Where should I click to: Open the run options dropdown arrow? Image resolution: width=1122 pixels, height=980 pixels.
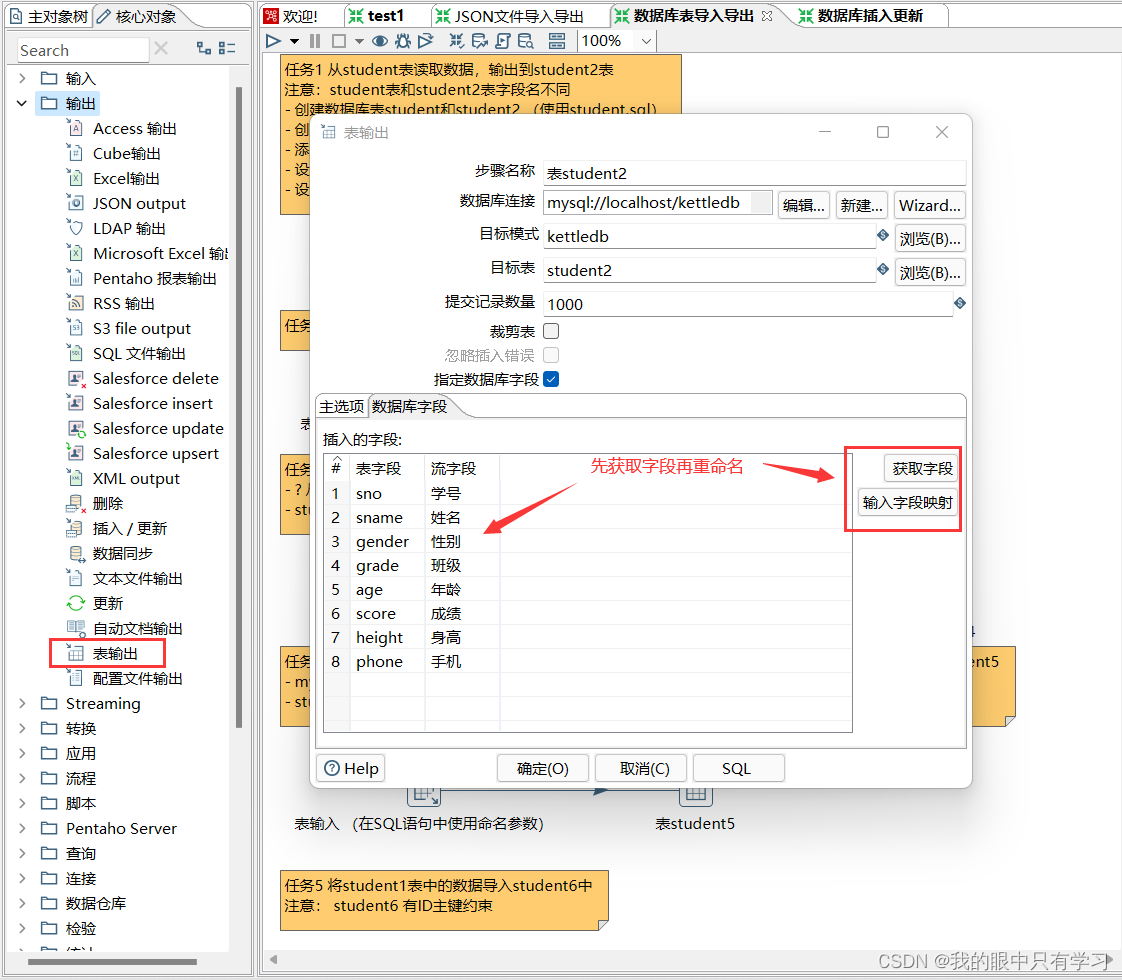(294, 41)
